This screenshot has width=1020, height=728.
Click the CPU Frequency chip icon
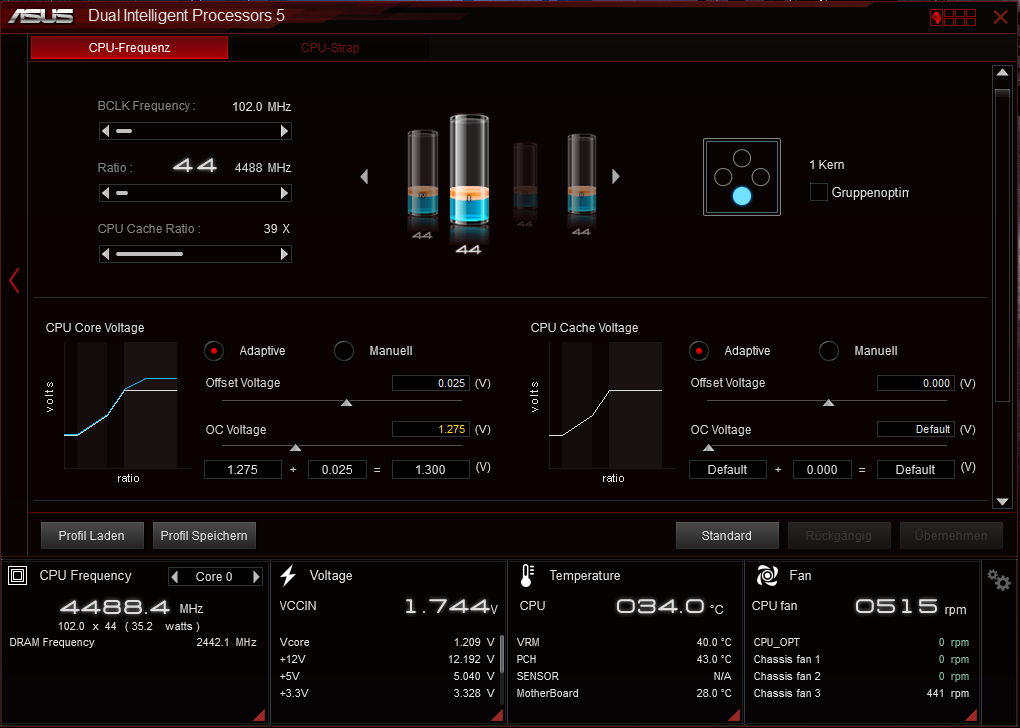[18, 575]
